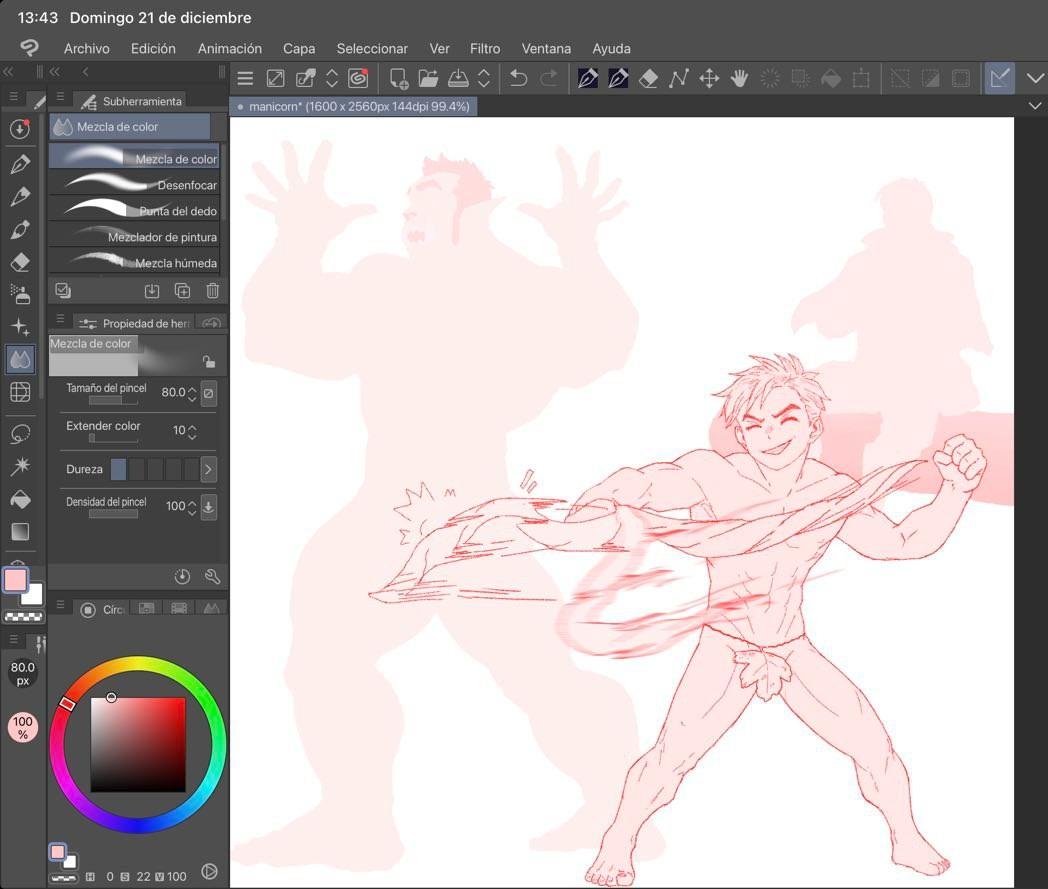Toggle the lock on Mezcla de color properties
This screenshot has height=889, width=1048.
[208, 362]
